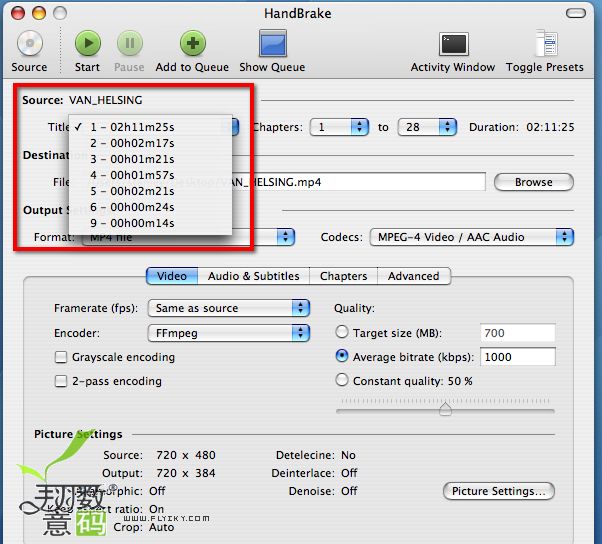Choose title 3 - 00h01m21s
Screen dimensions: 602x544
[150, 159]
